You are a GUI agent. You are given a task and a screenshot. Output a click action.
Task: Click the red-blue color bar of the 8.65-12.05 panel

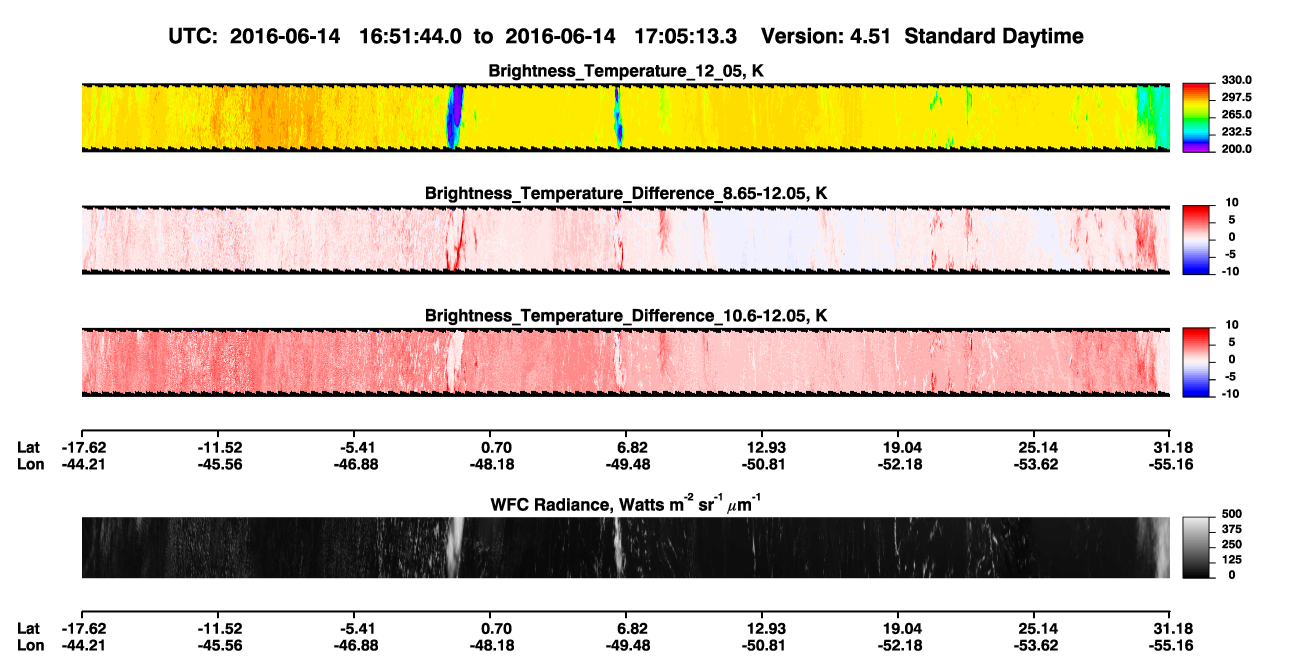pyautogui.click(x=1196, y=239)
